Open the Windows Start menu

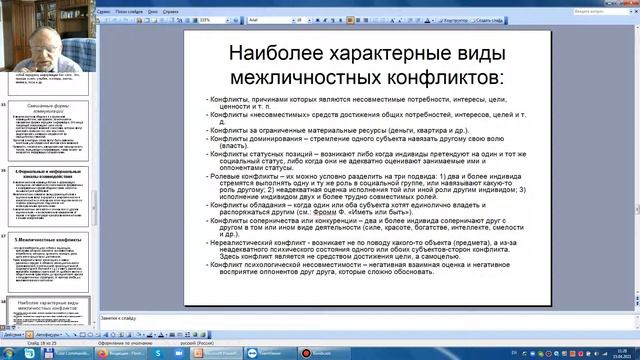click(x=9, y=353)
